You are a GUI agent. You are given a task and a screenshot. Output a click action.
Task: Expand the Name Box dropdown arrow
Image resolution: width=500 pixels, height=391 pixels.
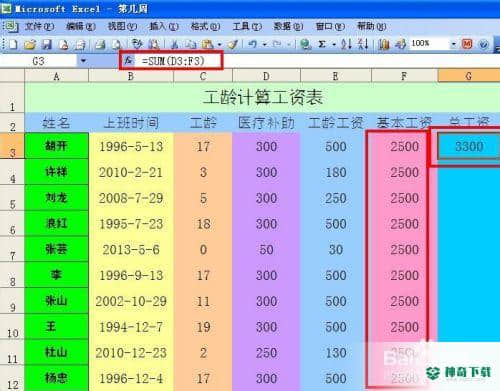point(83,61)
